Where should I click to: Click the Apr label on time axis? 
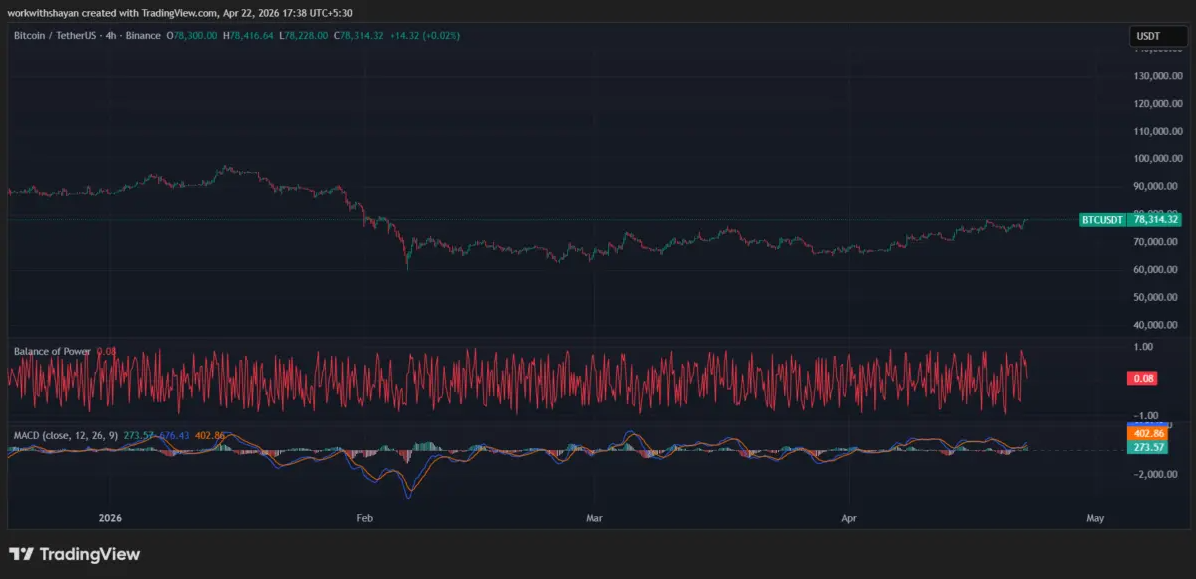tap(849, 518)
